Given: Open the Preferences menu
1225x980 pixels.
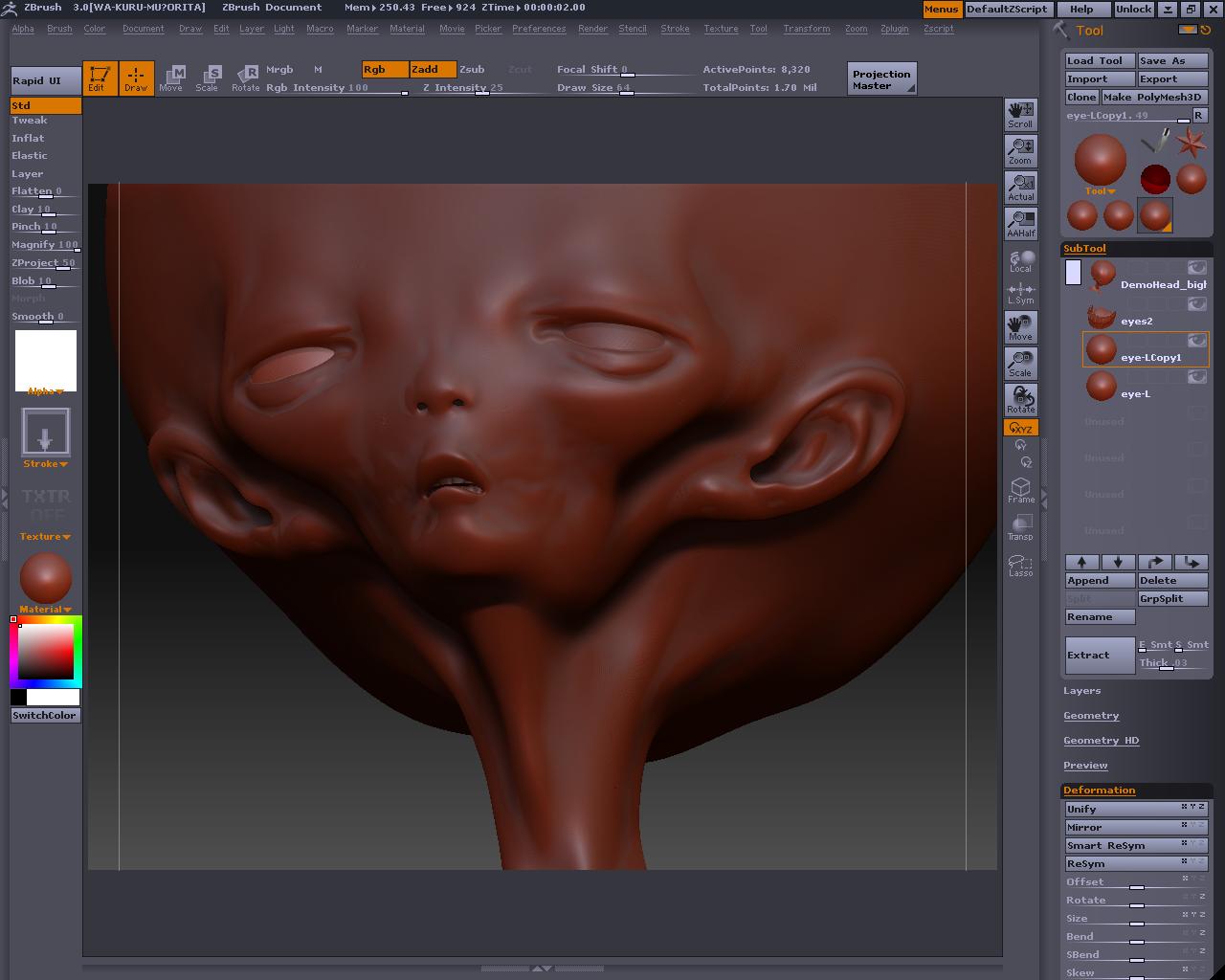Looking at the screenshot, I should click(x=538, y=29).
